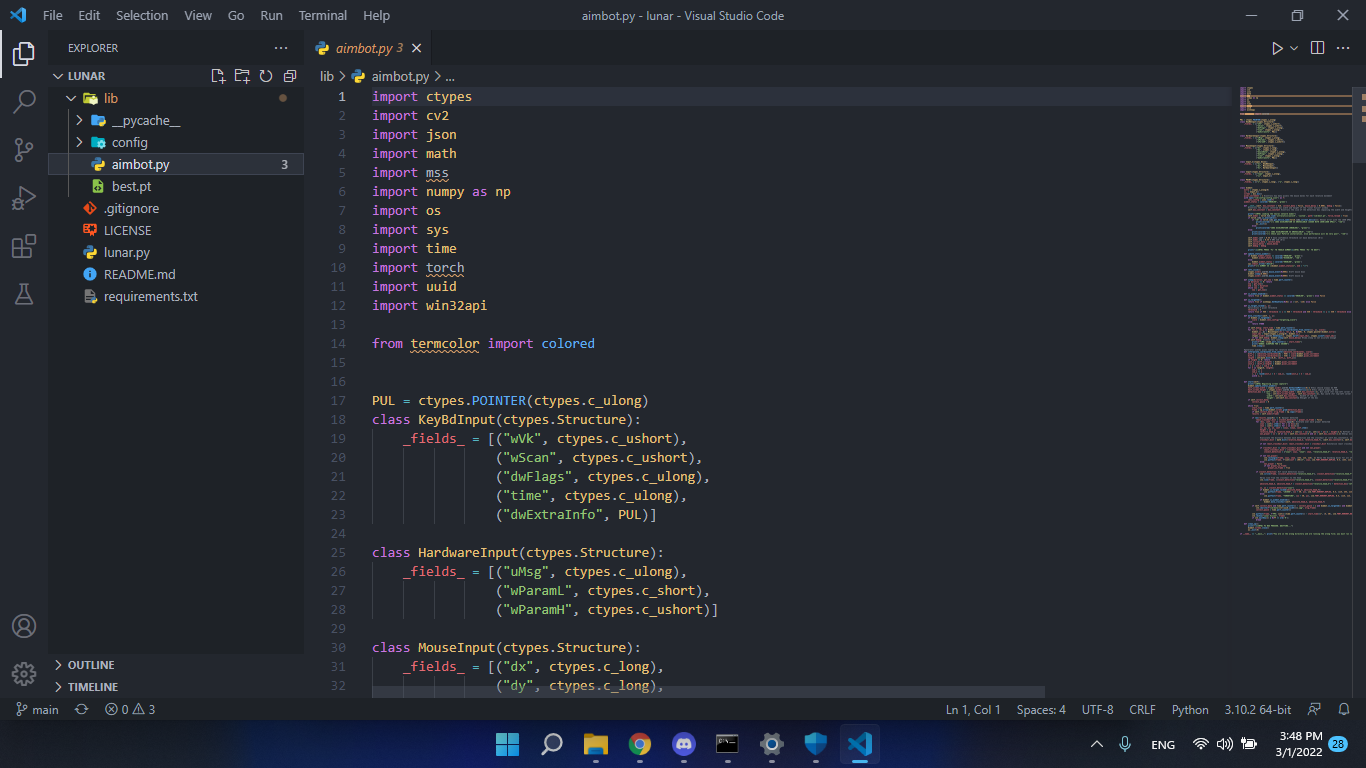
Task: Open the Extensions view
Action: coord(24,246)
